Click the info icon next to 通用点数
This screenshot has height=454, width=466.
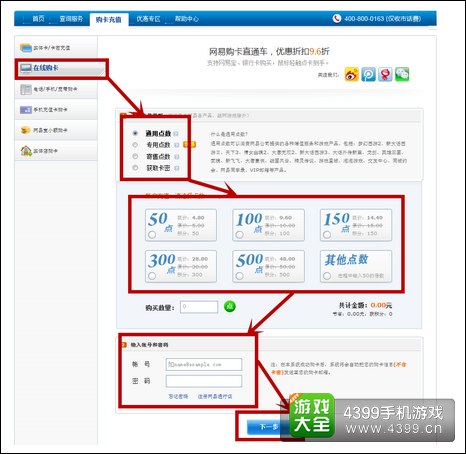click(176, 134)
